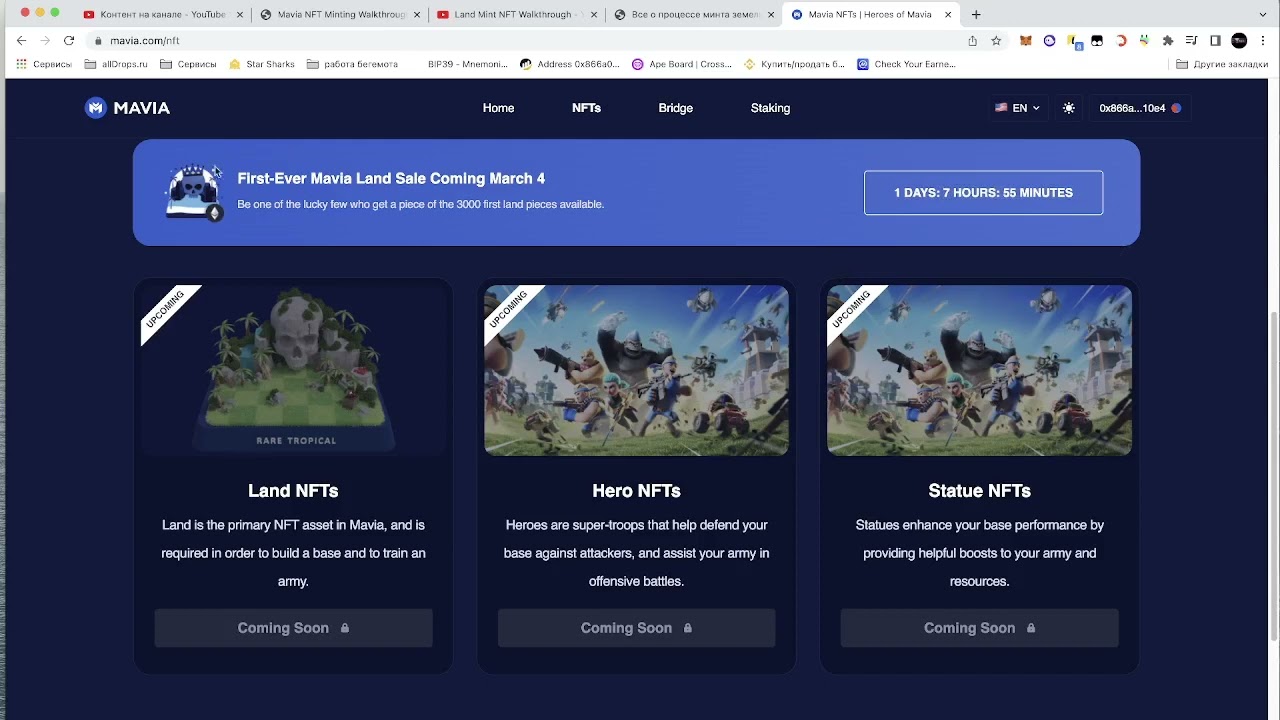Viewport: 1280px width, 720px height.
Task: Open the 'Купить/продать Б...' bookmark
Action: pyautogui.click(x=795, y=64)
